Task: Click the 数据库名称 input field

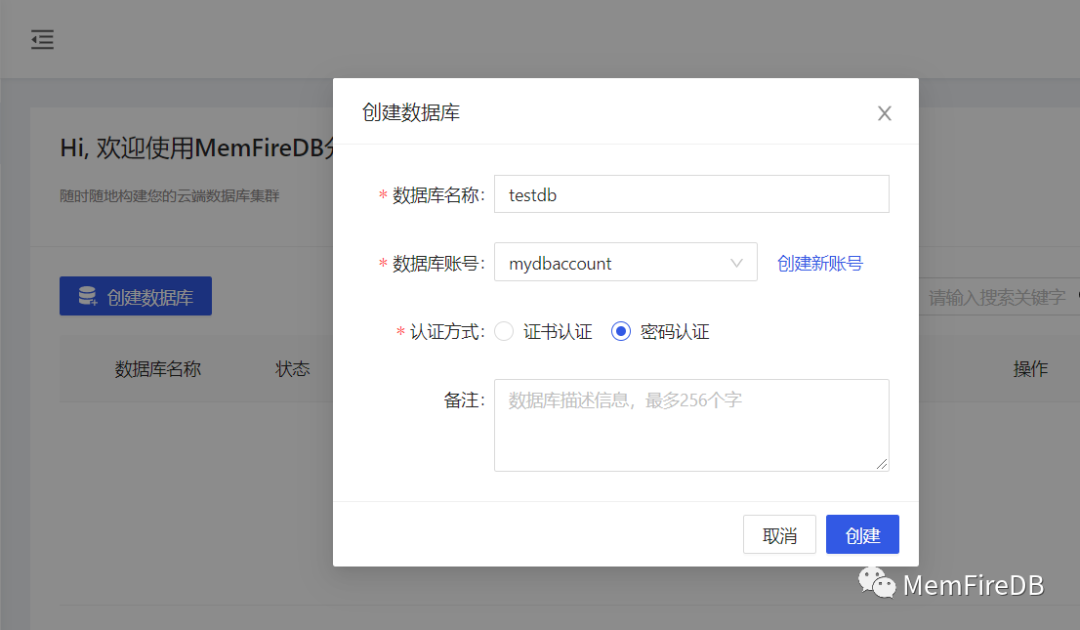Action: pos(692,194)
